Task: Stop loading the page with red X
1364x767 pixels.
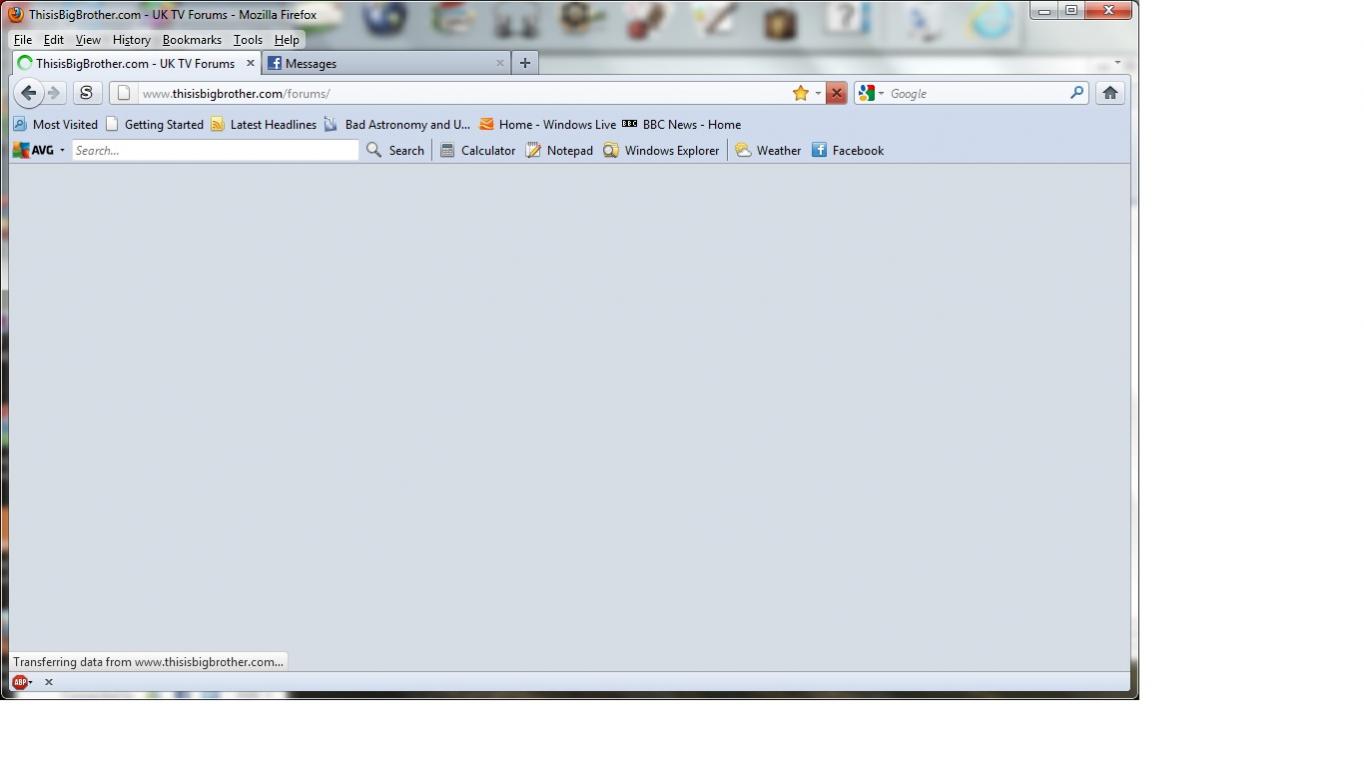Action: [x=836, y=93]
